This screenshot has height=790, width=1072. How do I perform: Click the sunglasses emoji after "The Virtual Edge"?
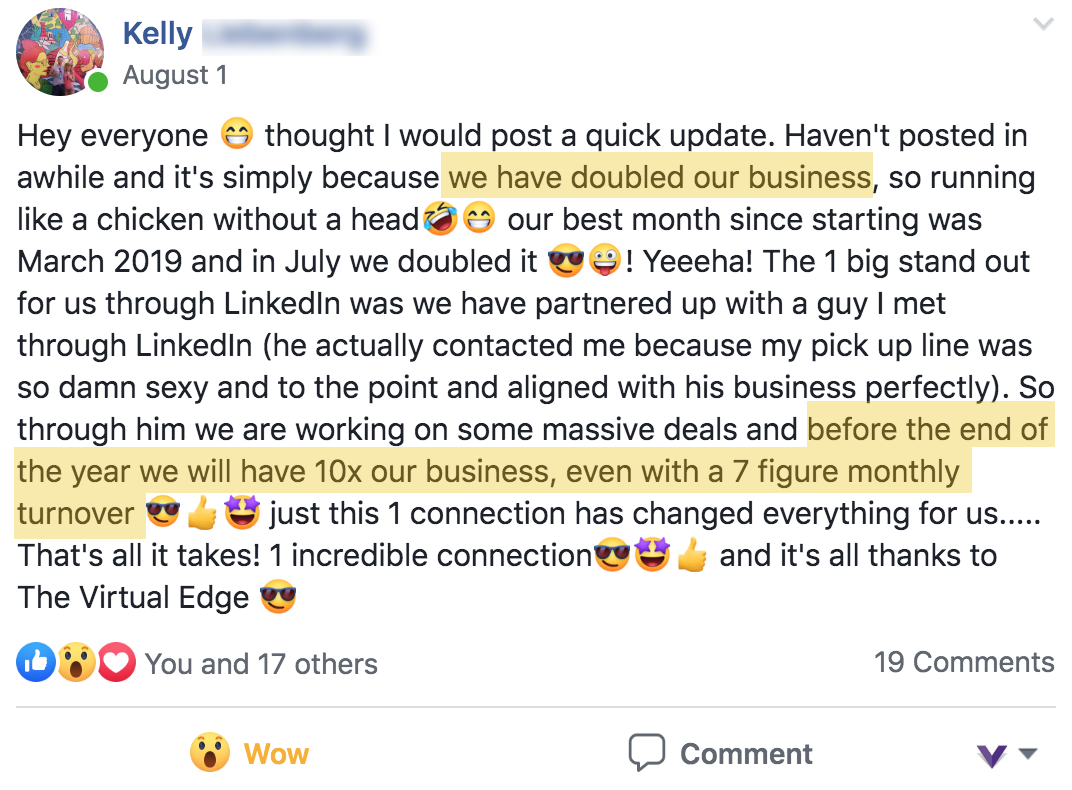(278, 598)
